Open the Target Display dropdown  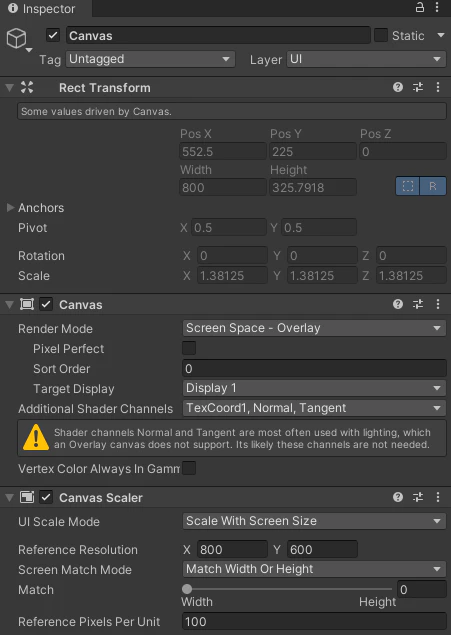(314, 388)
